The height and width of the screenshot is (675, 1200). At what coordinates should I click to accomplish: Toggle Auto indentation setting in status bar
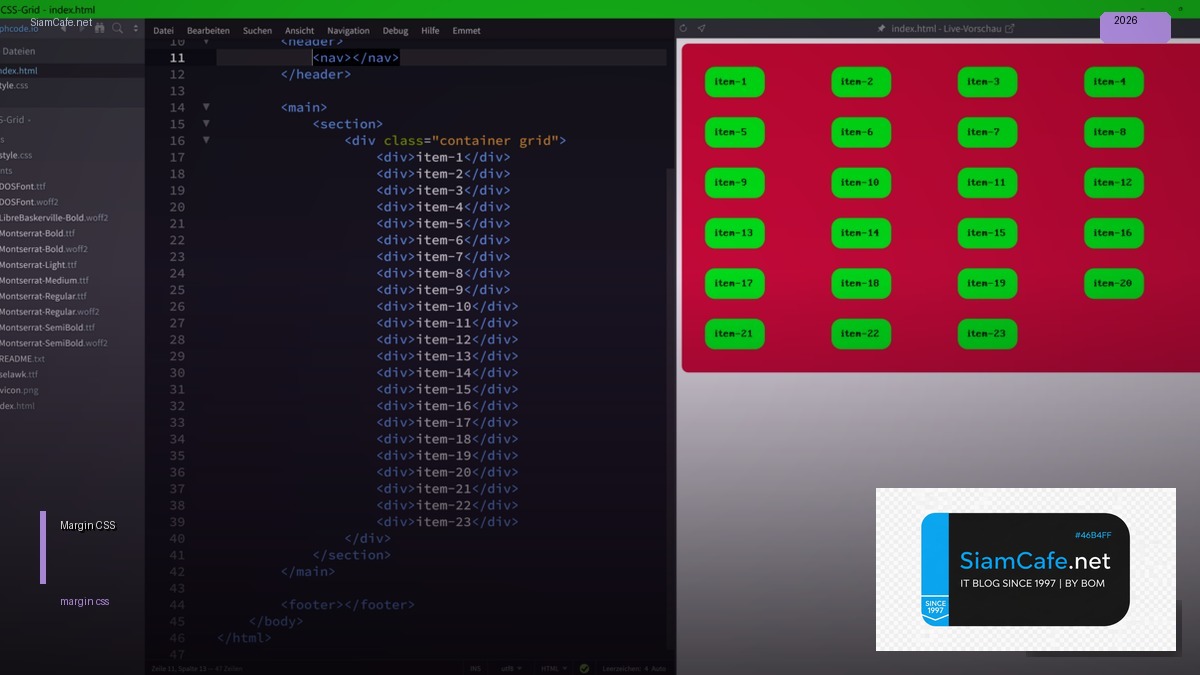pyautogui.click(x=658, y=668)
